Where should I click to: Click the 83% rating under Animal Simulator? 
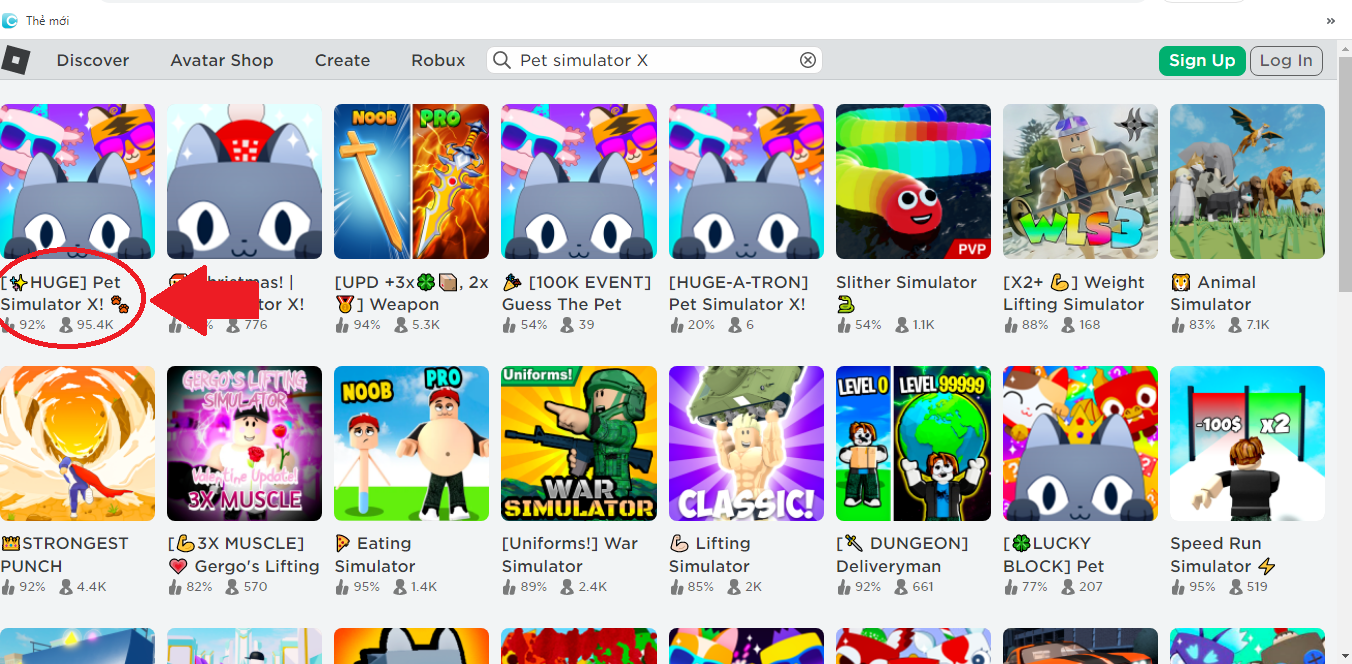(1193, 325)
